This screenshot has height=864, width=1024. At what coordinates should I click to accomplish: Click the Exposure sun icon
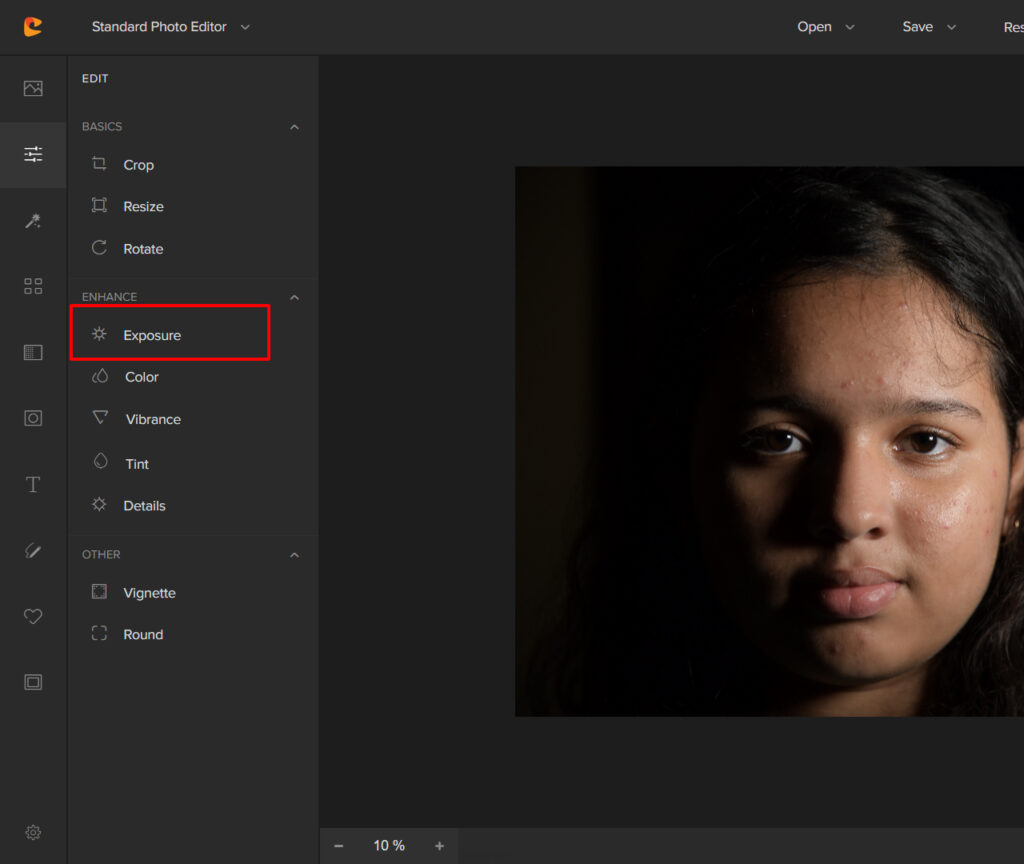click(99, 334)
